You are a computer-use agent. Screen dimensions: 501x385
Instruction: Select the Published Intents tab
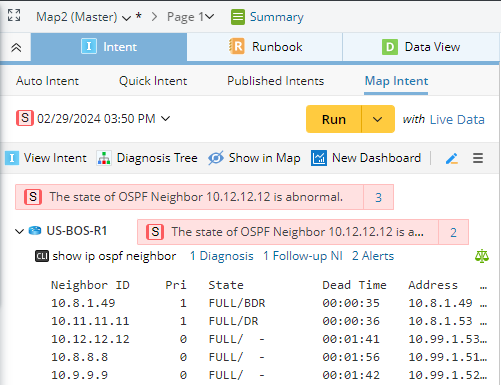click(x=275, y=81)
